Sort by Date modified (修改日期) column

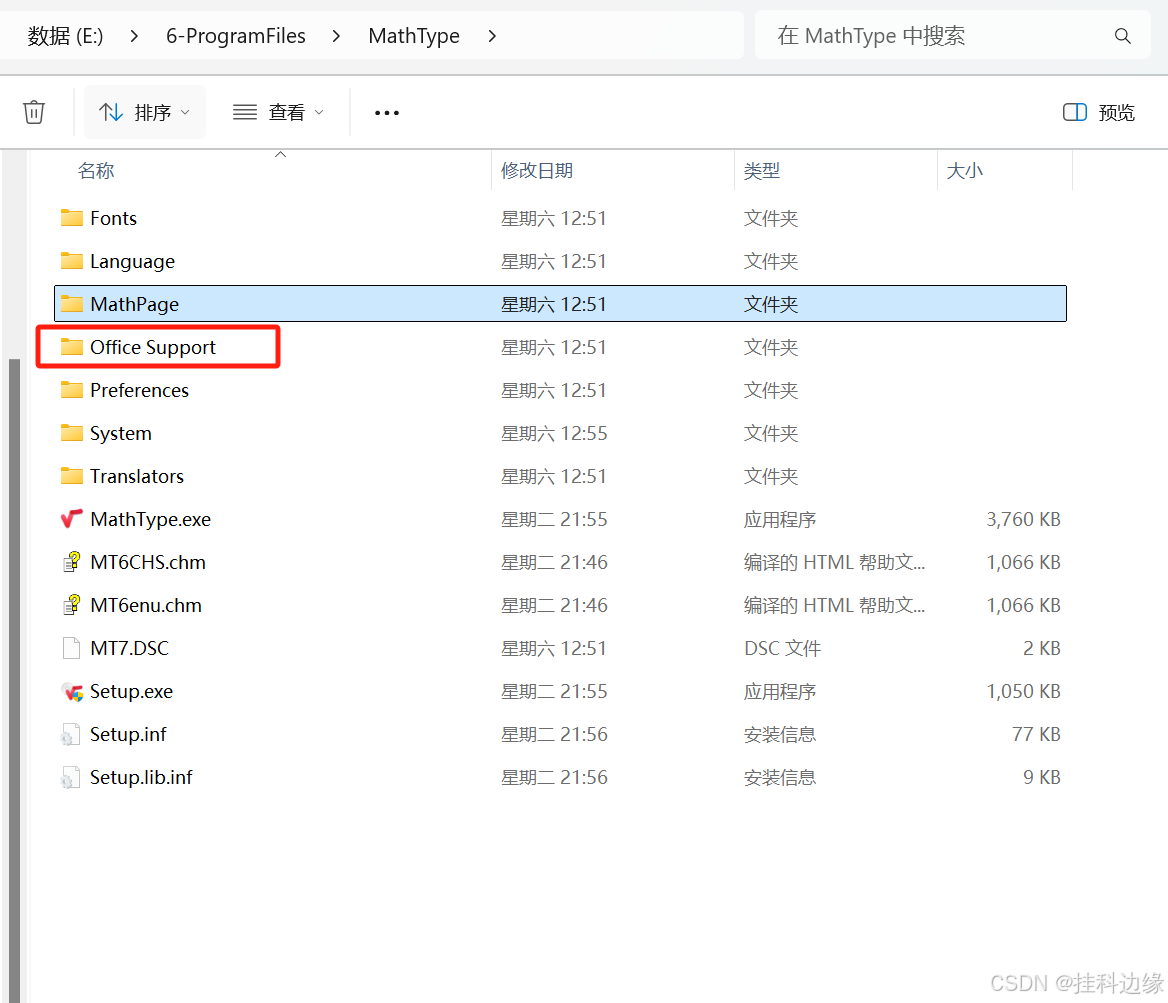click(x=537, y=171)
